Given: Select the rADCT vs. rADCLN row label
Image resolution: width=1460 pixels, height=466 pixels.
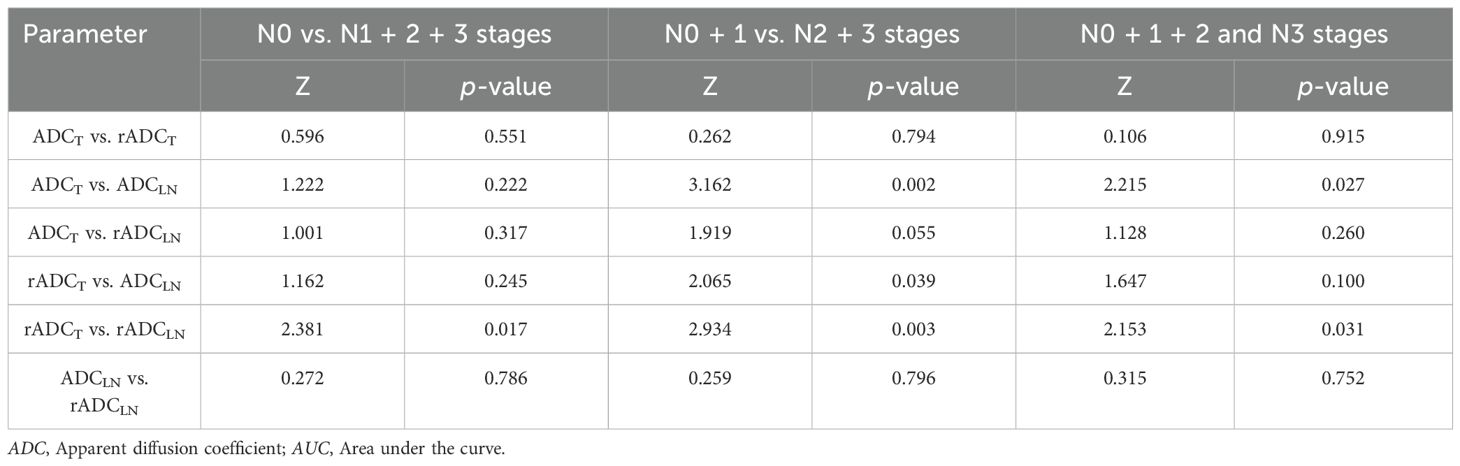Looking at the screenshot, I should [x=101, y=329].
